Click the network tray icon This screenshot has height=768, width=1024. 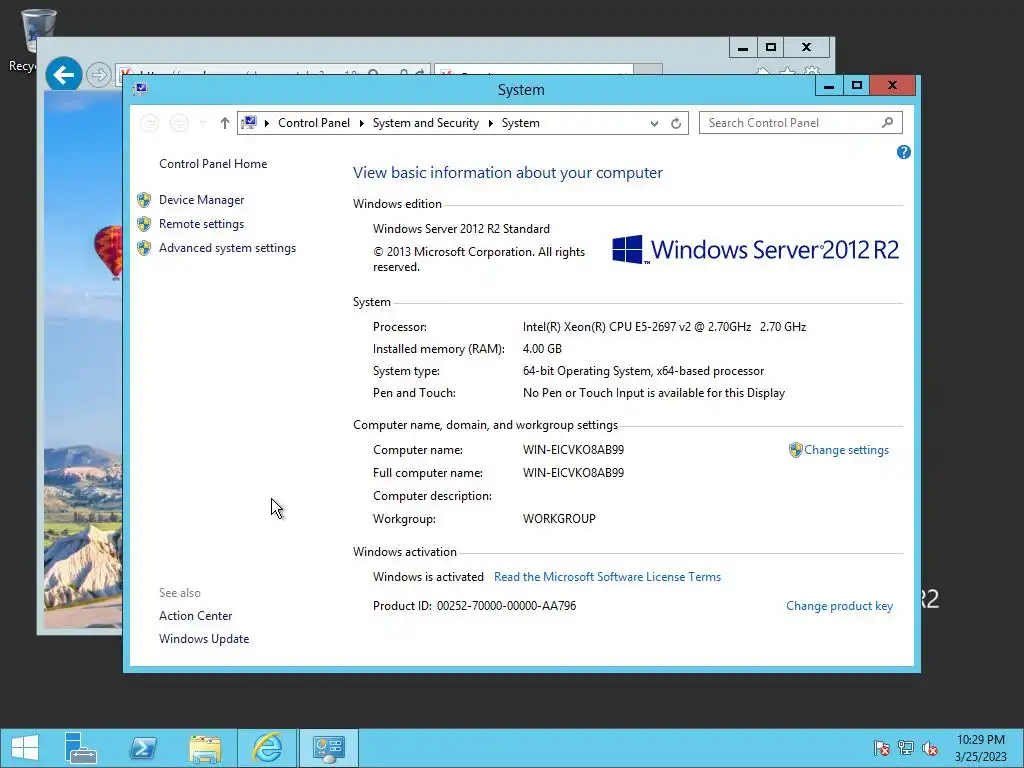pos(906,748)
